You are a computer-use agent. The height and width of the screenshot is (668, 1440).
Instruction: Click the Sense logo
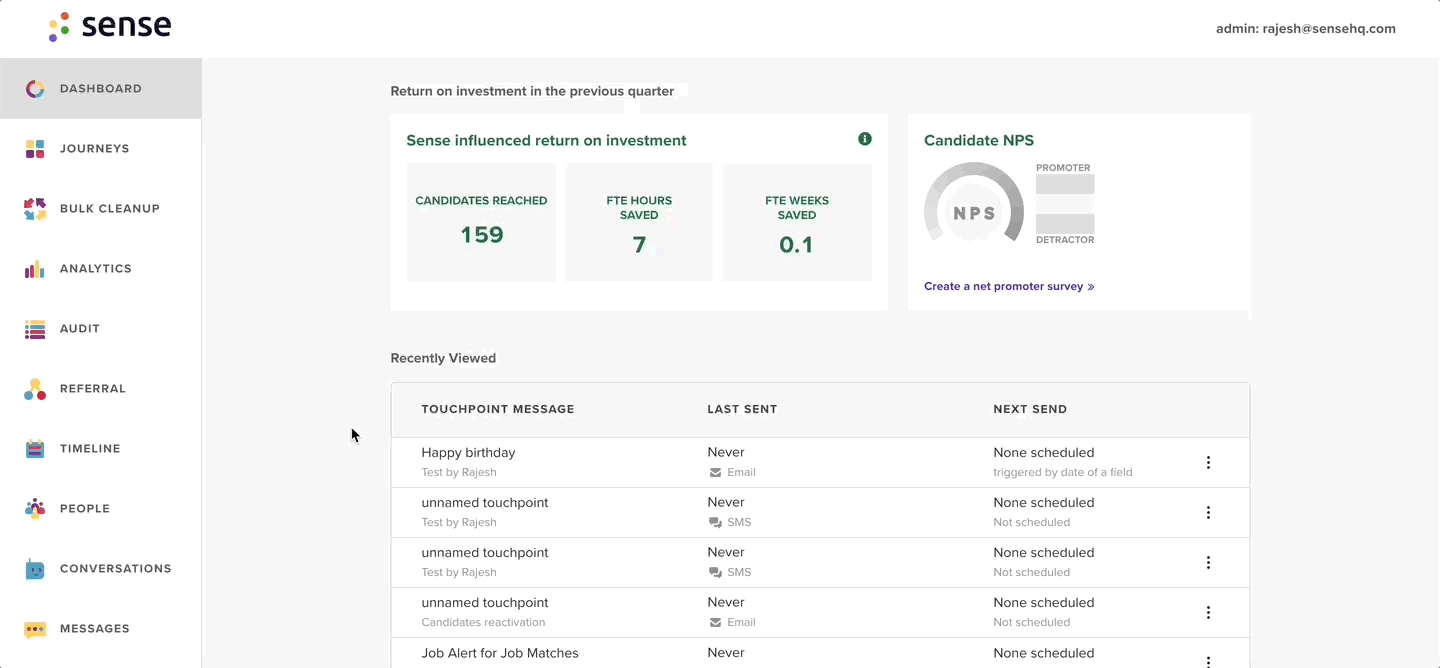109,27
